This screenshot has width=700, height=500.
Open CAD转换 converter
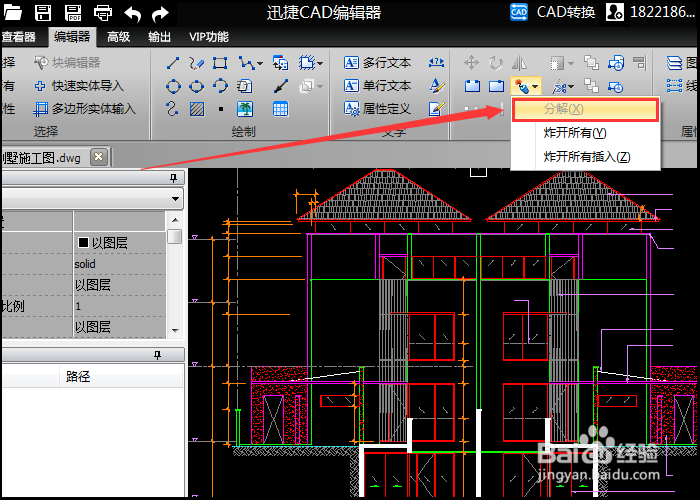[x=552, y=12]
